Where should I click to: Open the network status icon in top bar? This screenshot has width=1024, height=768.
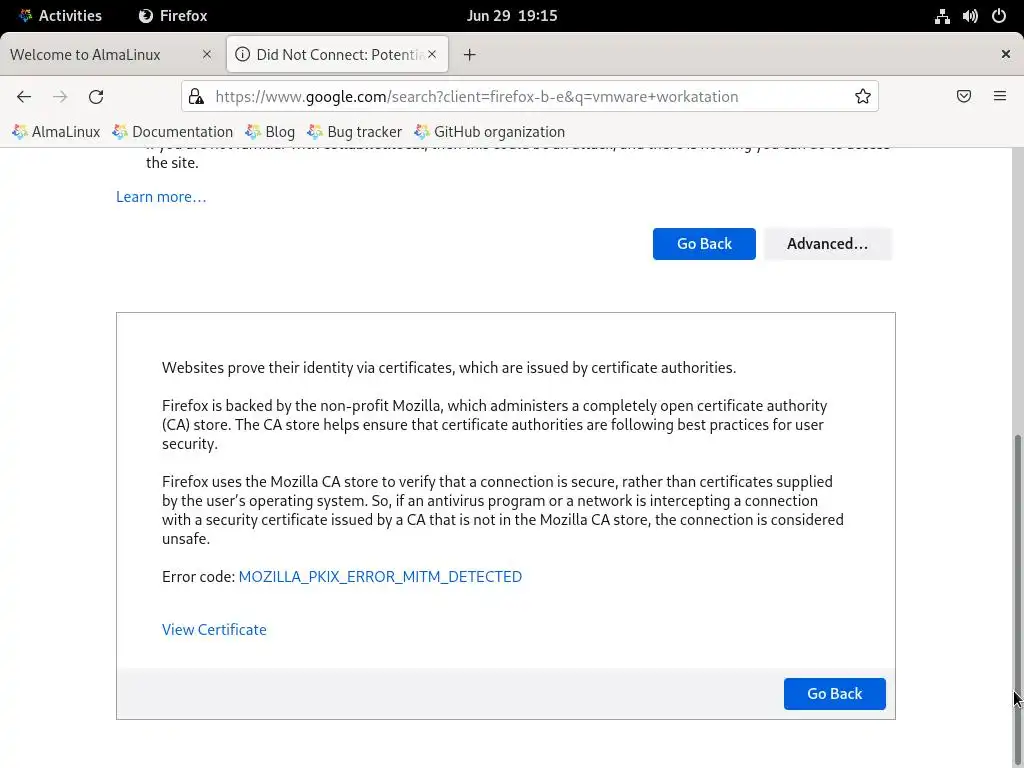coord(942,16)
